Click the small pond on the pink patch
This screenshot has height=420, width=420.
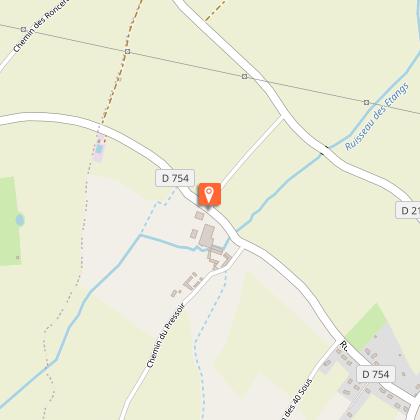click(x=99, y=149)
